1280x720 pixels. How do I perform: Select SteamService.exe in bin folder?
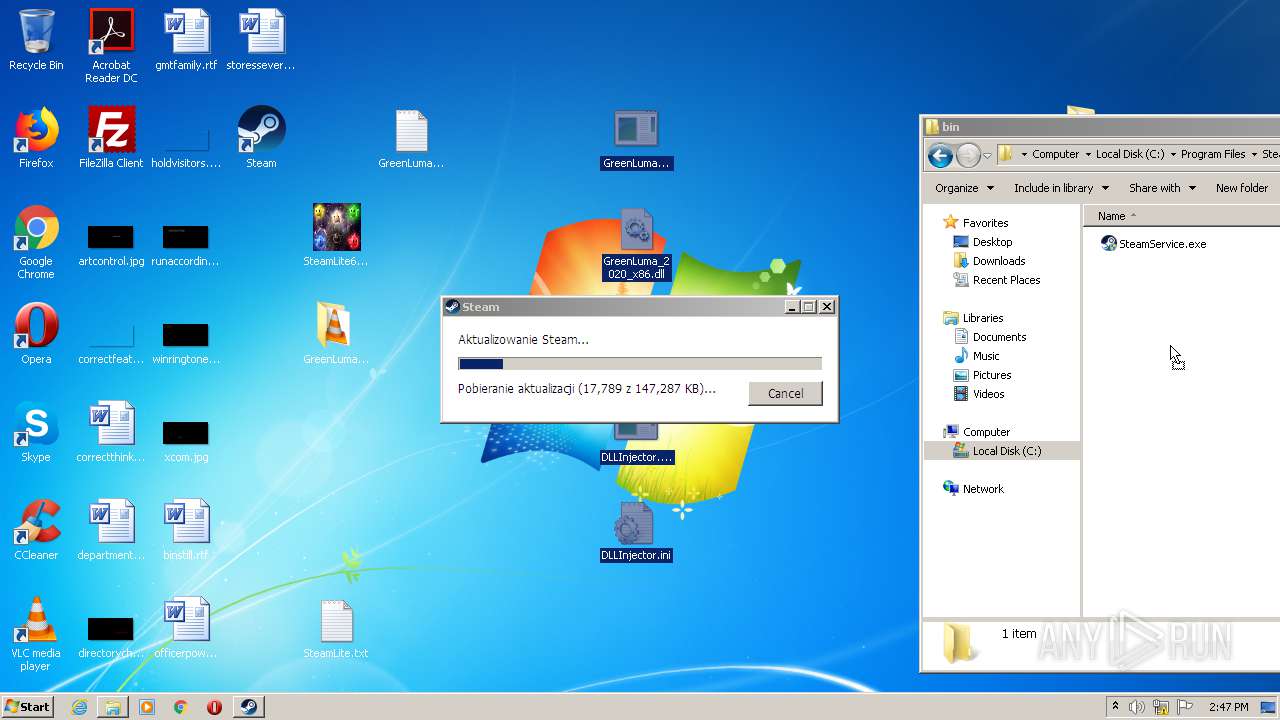point(1153,244)
